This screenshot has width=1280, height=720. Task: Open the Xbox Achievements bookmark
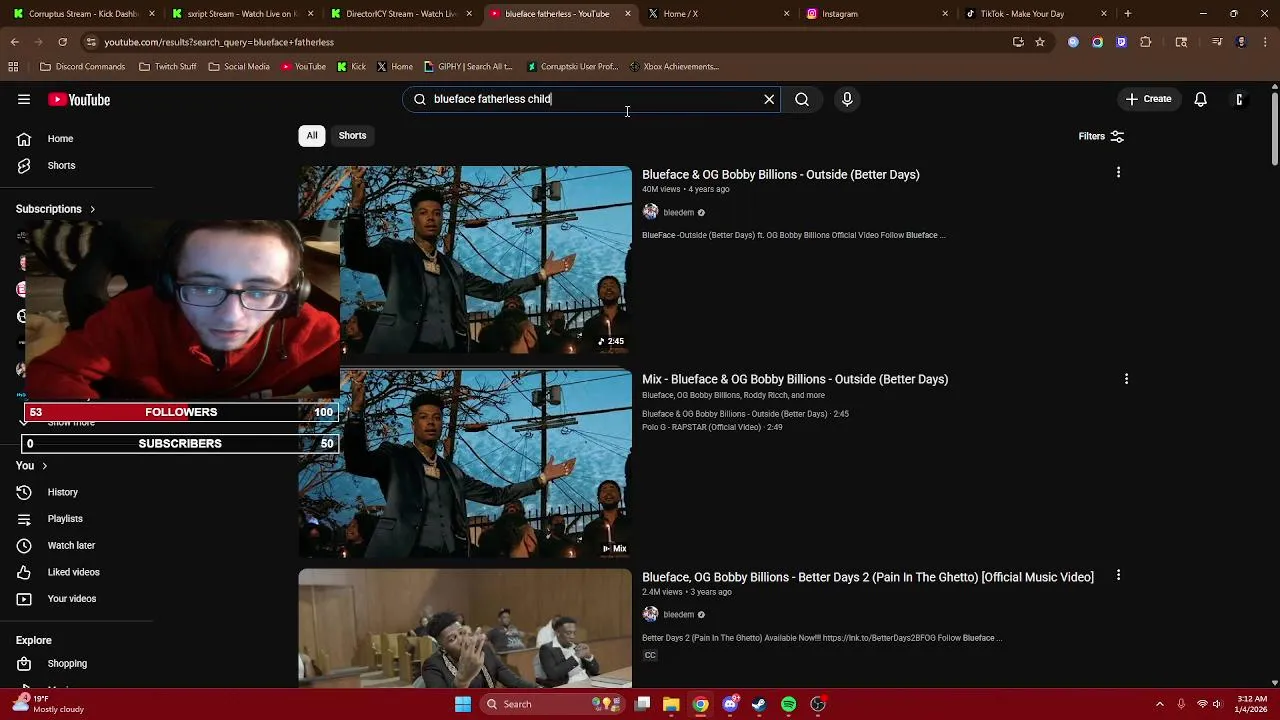(x=674, y=67)
